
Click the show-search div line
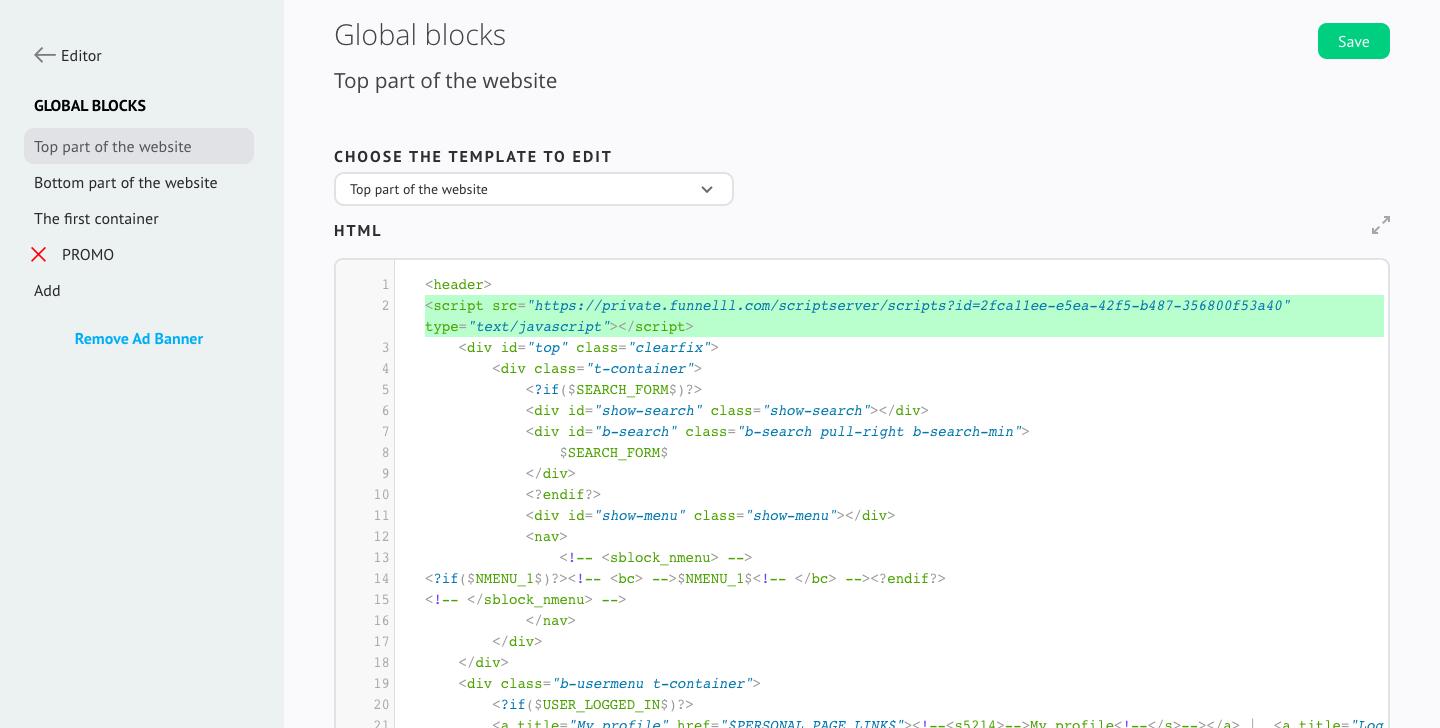coord(727,411)
